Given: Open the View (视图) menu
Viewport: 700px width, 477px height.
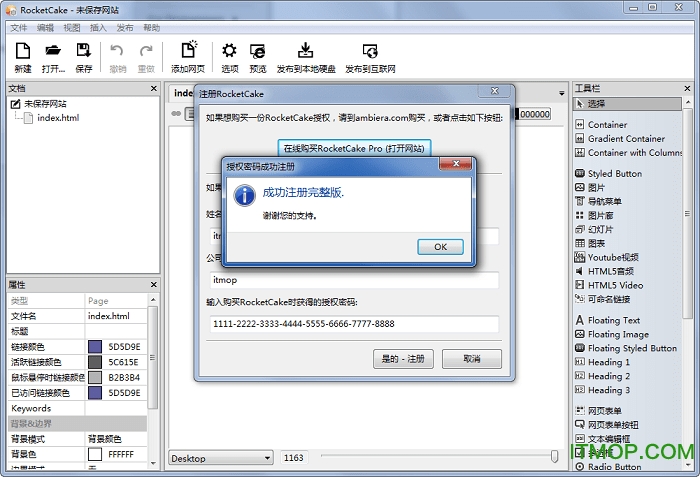Looking at the screenshot, I should click(72, 28).
